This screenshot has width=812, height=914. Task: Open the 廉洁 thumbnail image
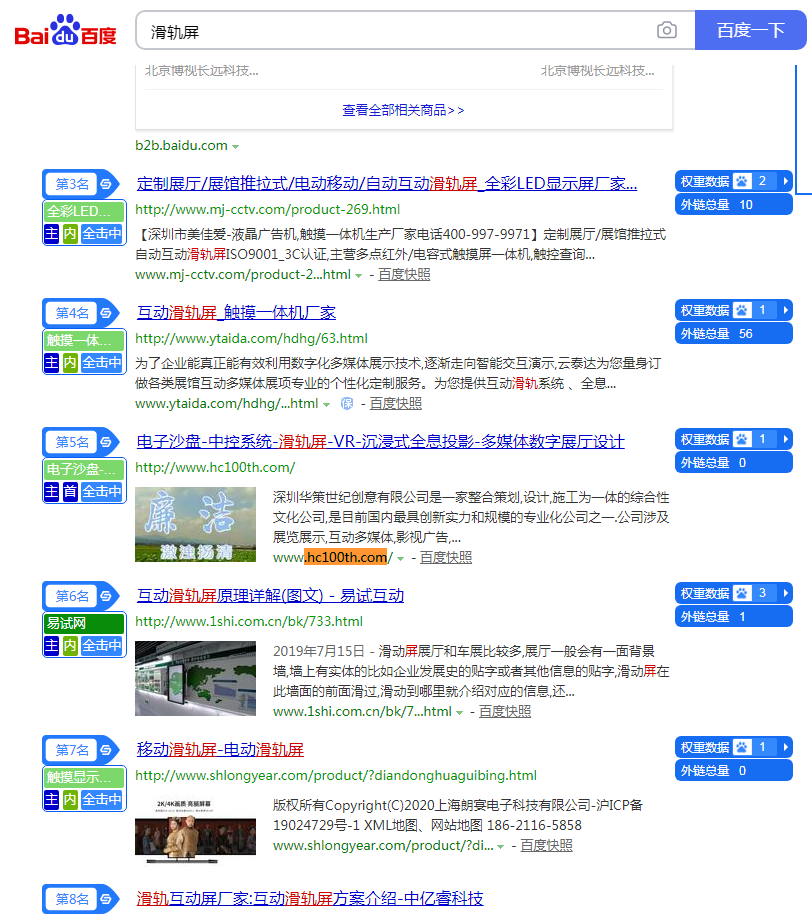coord(195,525)
